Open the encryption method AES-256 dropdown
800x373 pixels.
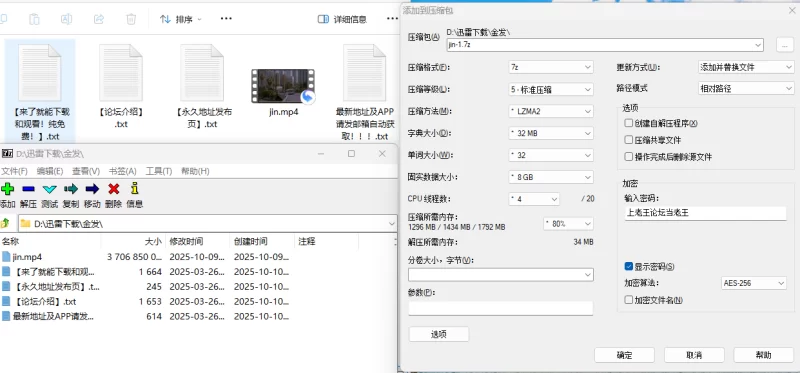[x=754, y=283]
